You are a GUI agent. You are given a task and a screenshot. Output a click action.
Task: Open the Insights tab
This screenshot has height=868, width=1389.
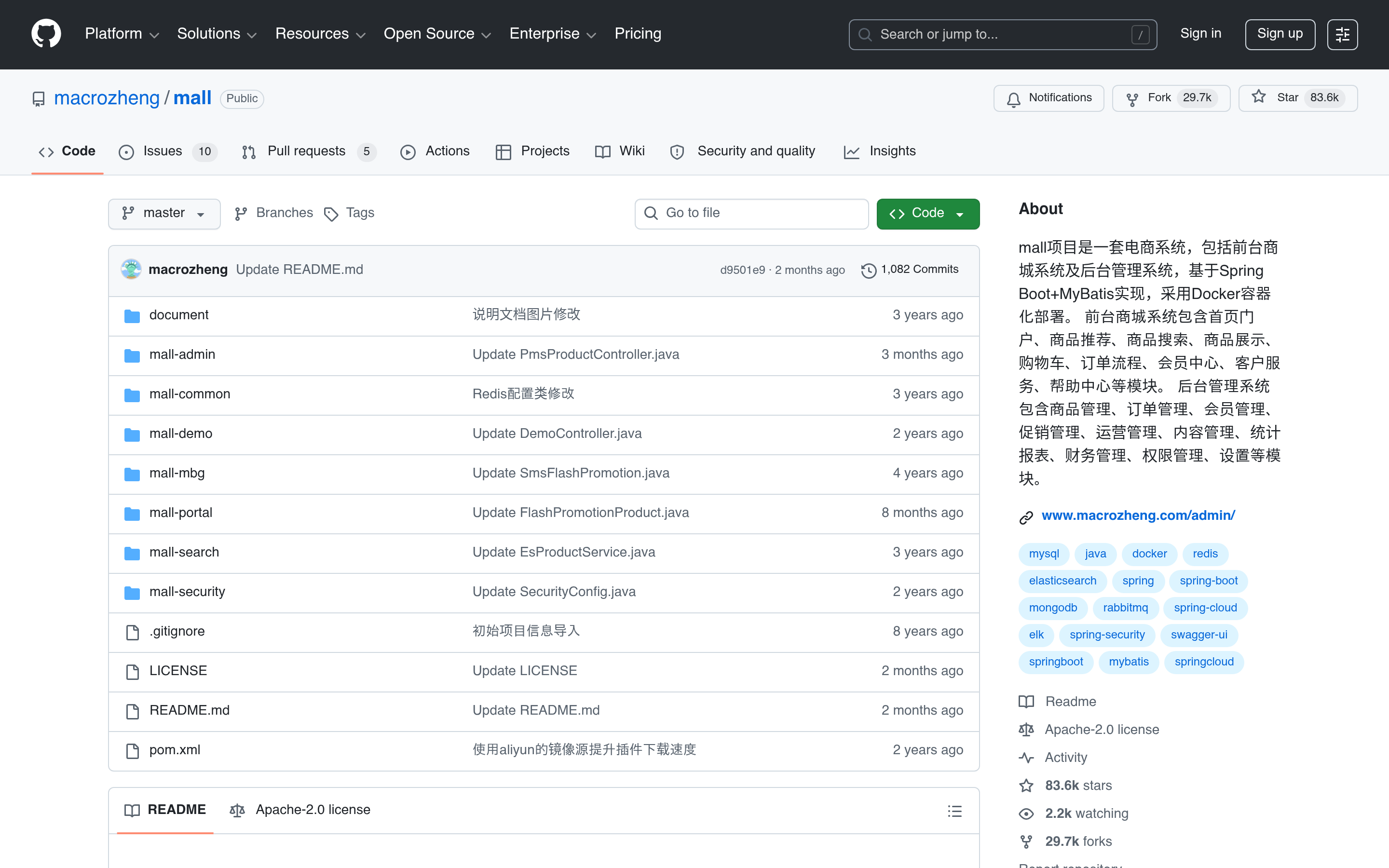(880, 151)
